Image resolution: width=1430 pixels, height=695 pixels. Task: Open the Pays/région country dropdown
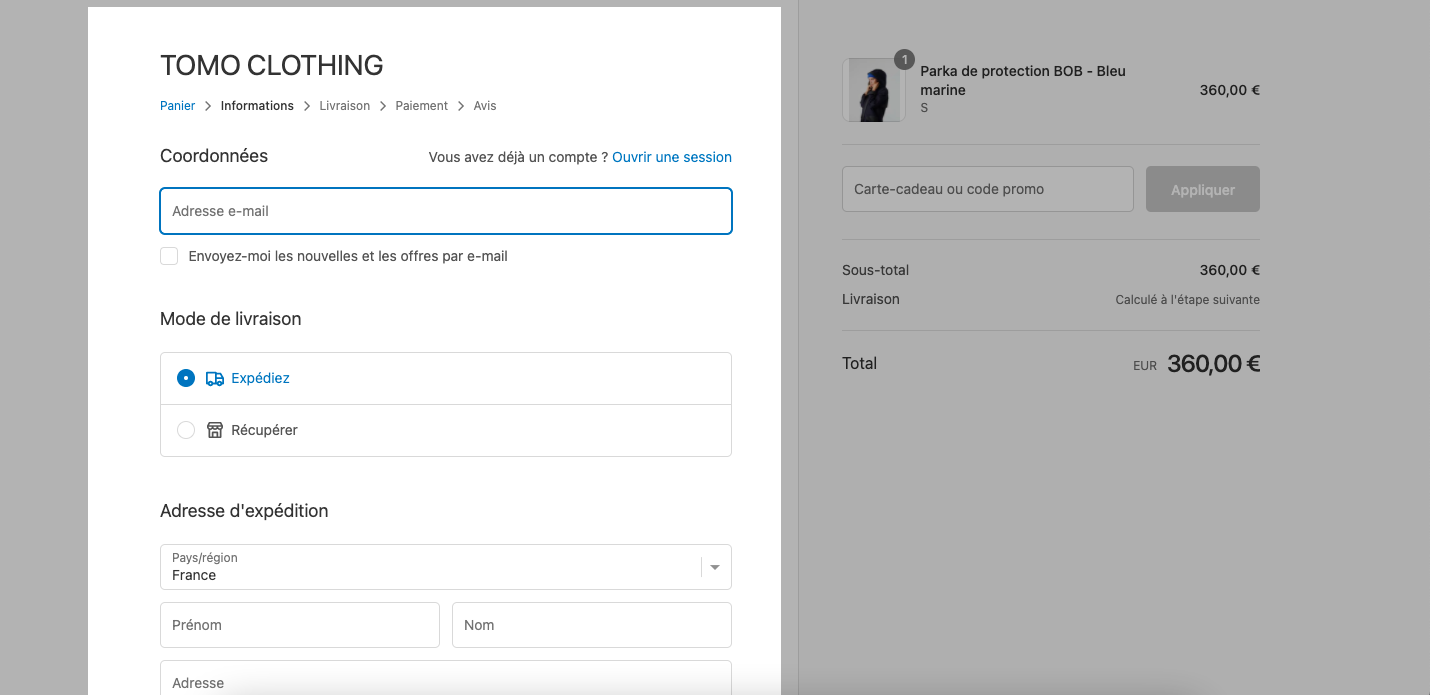click(446, 567)
